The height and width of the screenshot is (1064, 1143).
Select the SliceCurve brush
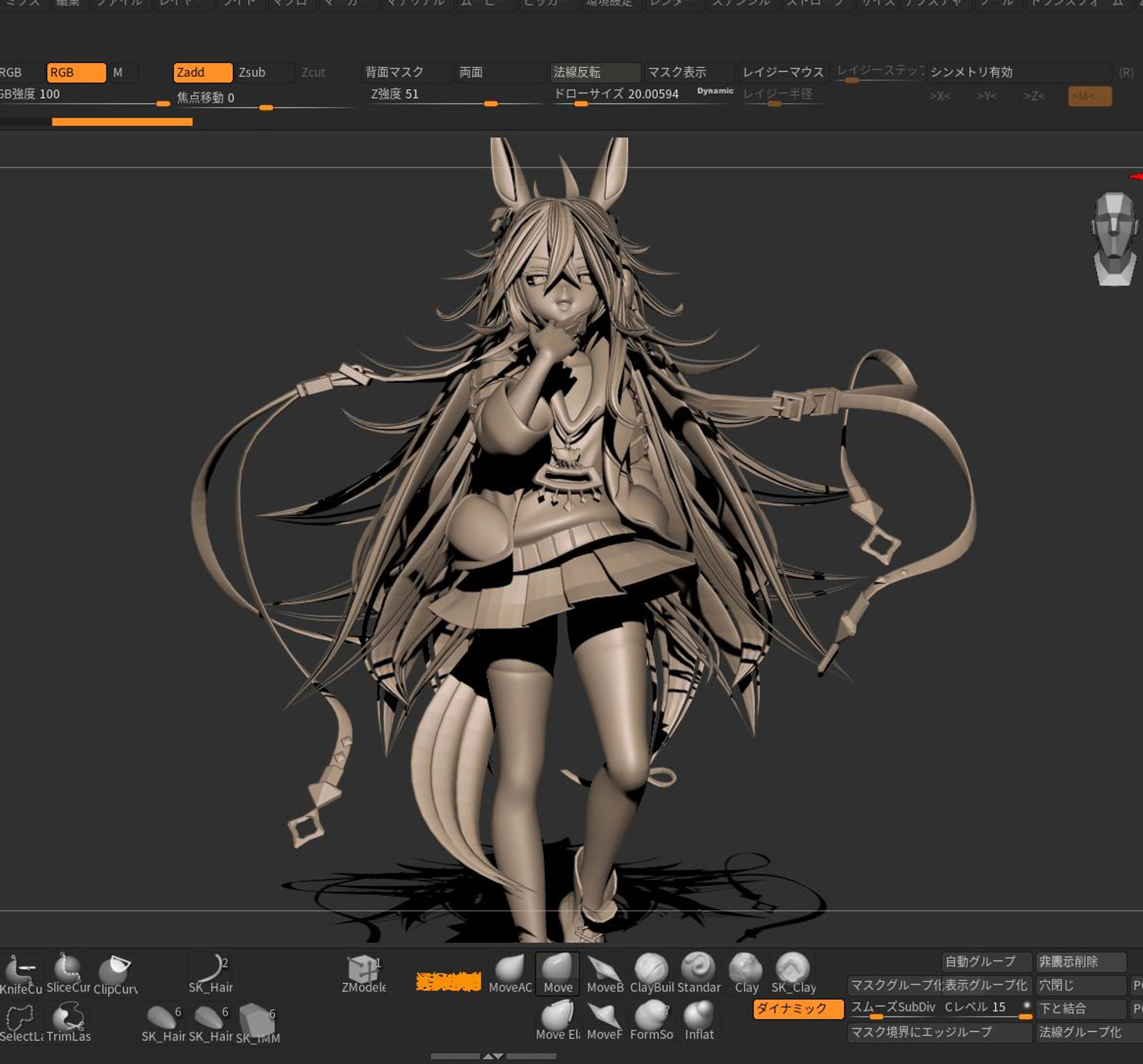[68, 969]
